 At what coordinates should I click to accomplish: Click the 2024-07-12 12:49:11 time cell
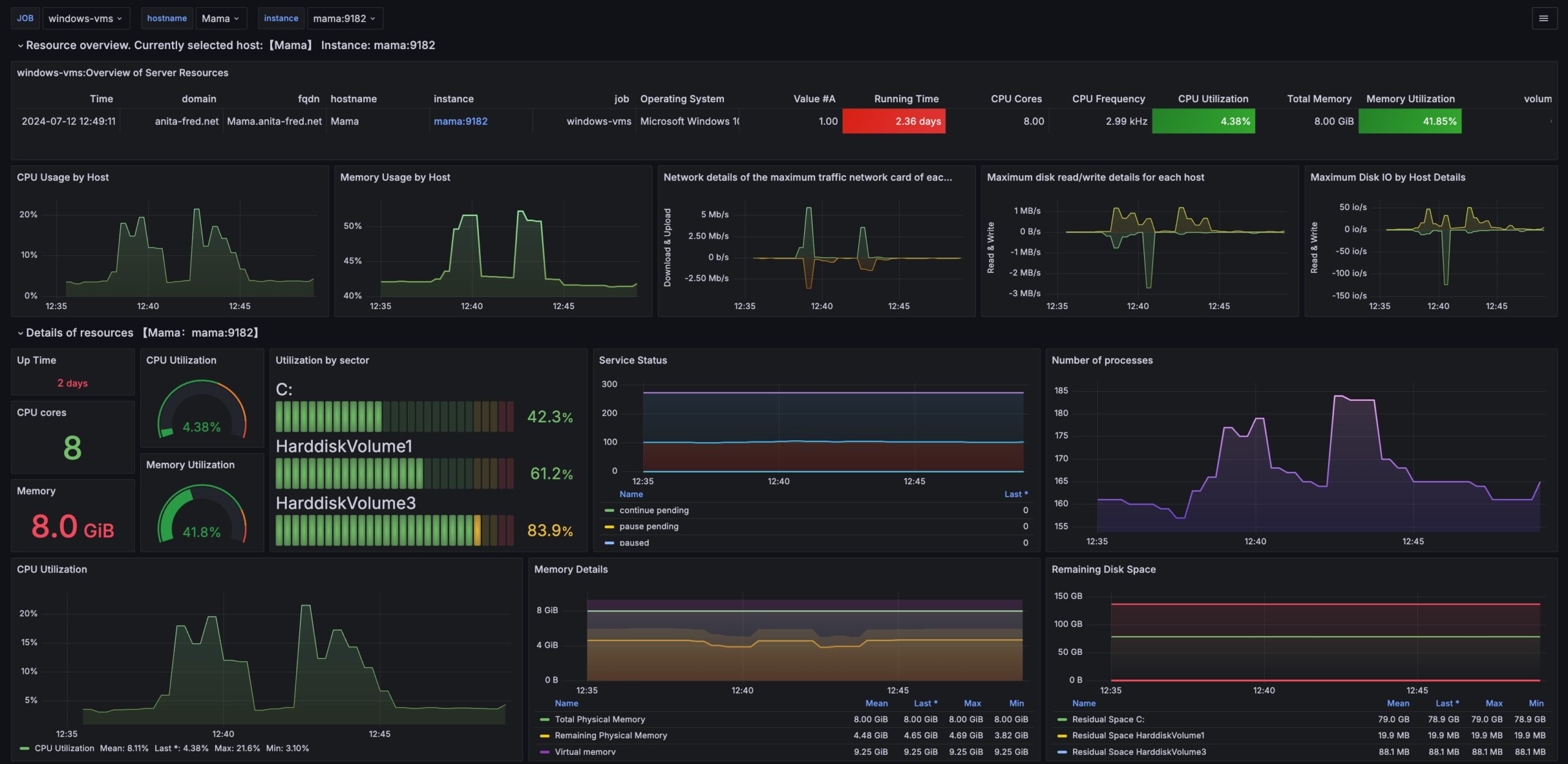click(69, 121)
